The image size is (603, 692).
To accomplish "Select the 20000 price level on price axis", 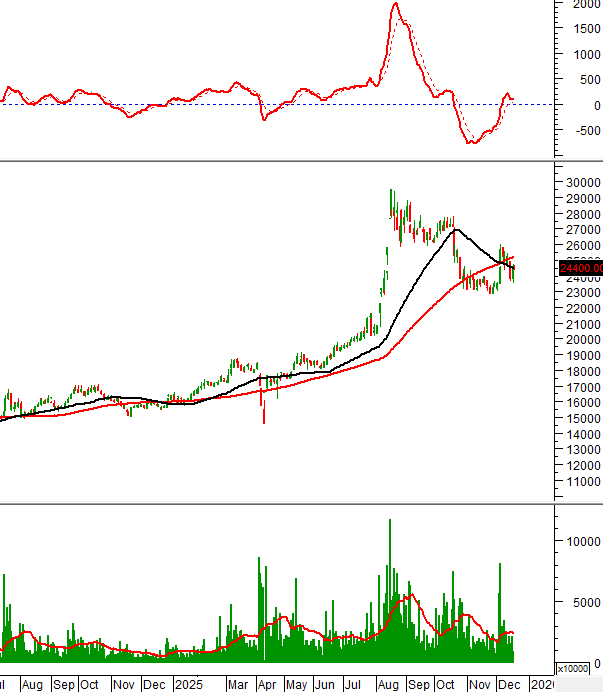I will (x=581, y=340).
